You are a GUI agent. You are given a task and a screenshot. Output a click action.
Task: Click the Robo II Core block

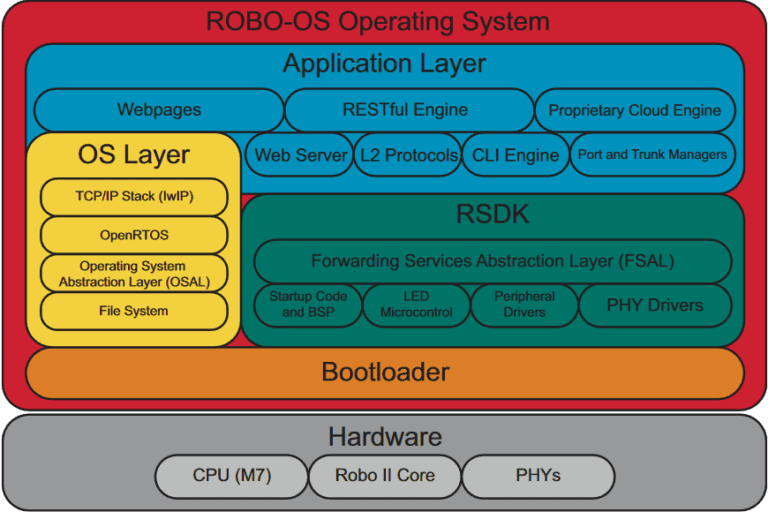click(x=385, y=476)
